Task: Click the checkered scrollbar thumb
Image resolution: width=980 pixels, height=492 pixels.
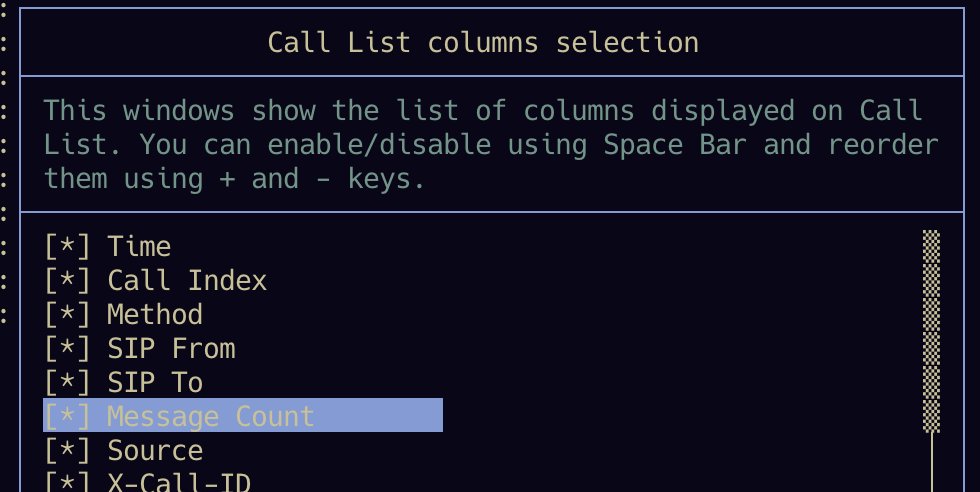Action: (931, 330)
